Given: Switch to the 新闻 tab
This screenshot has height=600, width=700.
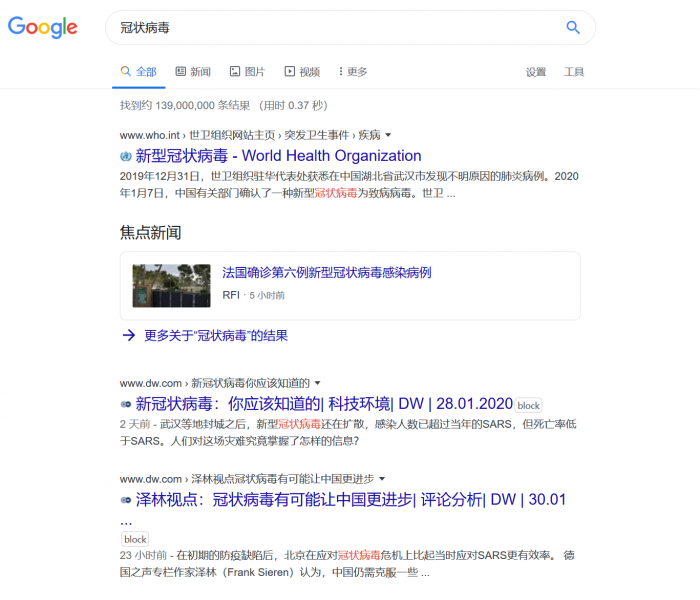Looking at the screenshot, I should pyautogui.click(x=193, y=72).
